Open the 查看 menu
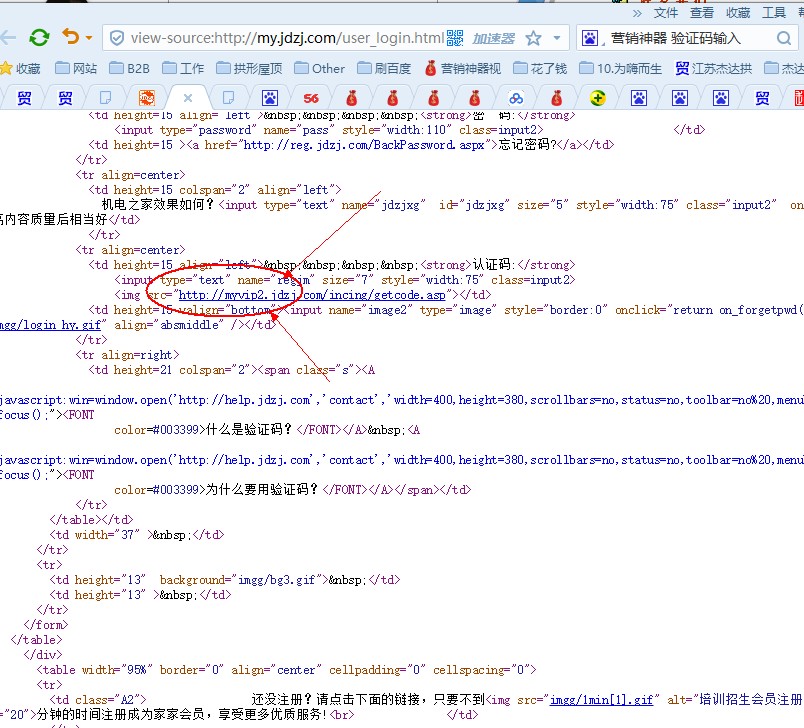804x728 pixels. [x=702, y=12]
